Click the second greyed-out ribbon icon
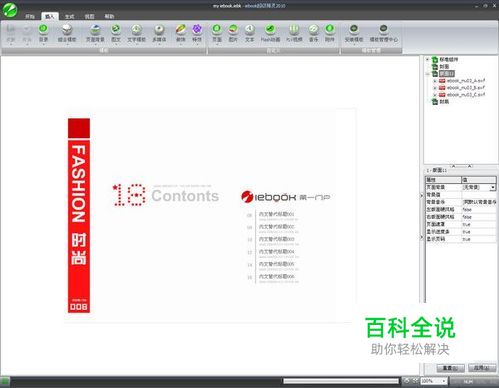Screen dimensions: 499x388 (x=27, y=29)
